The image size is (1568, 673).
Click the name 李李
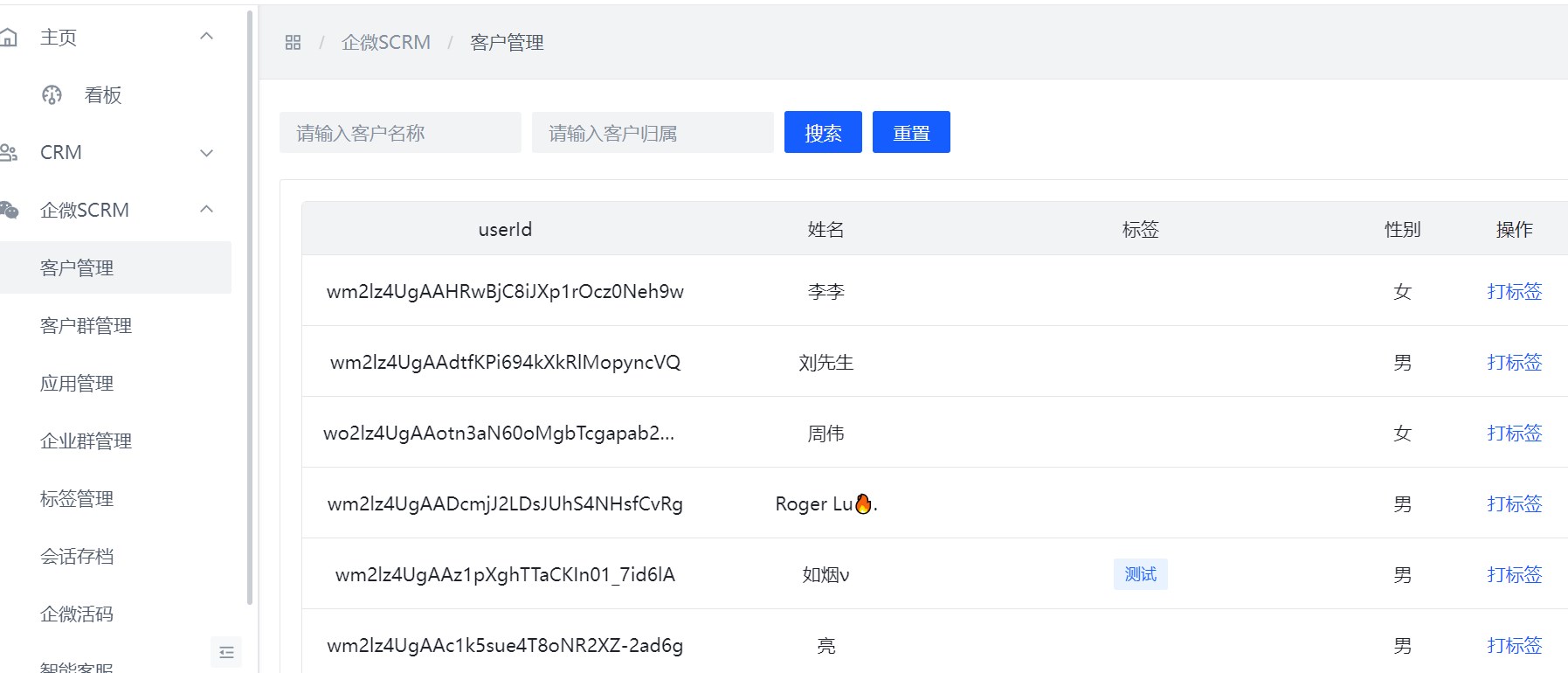(x=825, y=291)
